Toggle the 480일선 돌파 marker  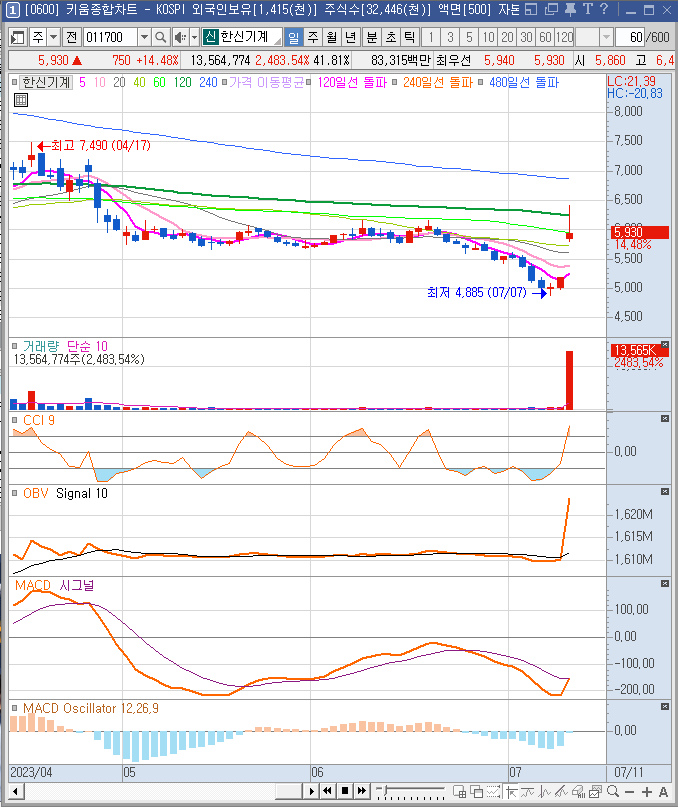[x=480, y=82]
